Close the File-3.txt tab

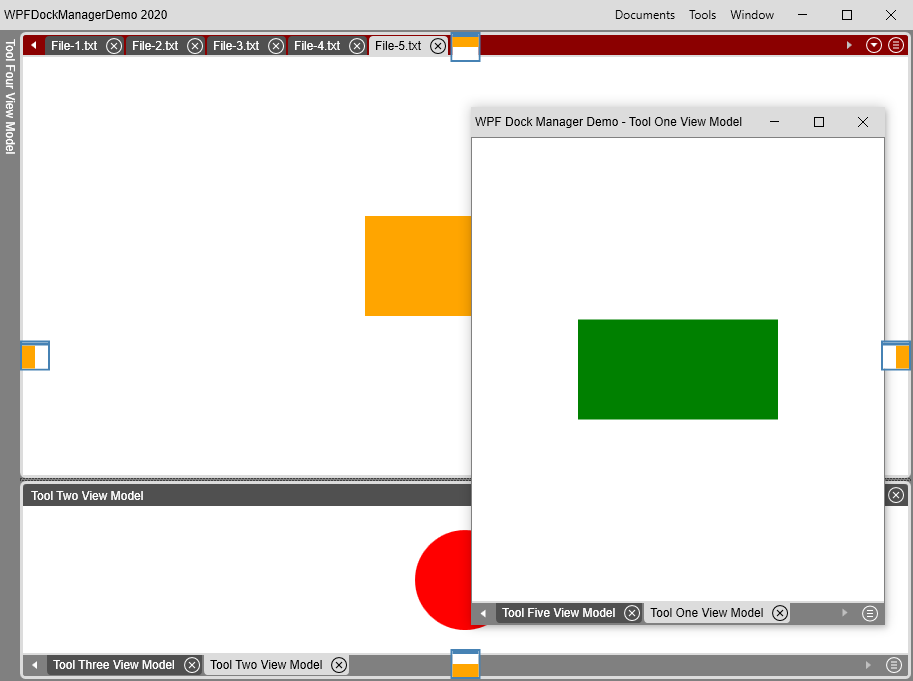pos(276,46)
